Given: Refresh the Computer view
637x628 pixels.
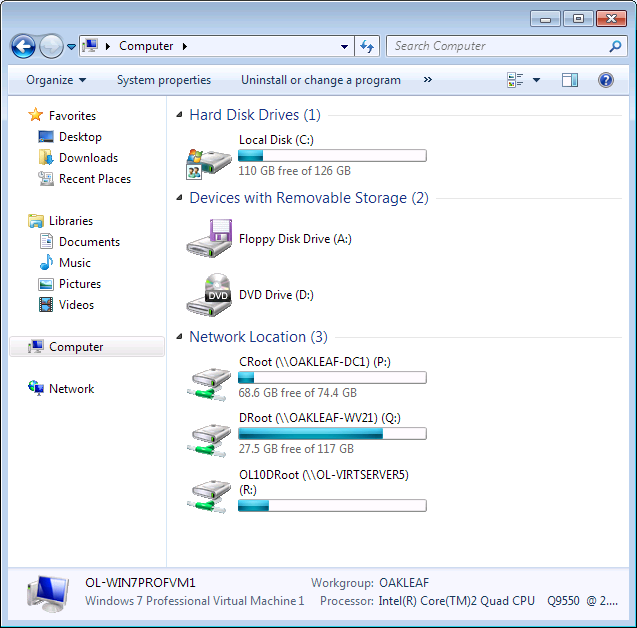Looking at the screenshot, I should (367, 46).
